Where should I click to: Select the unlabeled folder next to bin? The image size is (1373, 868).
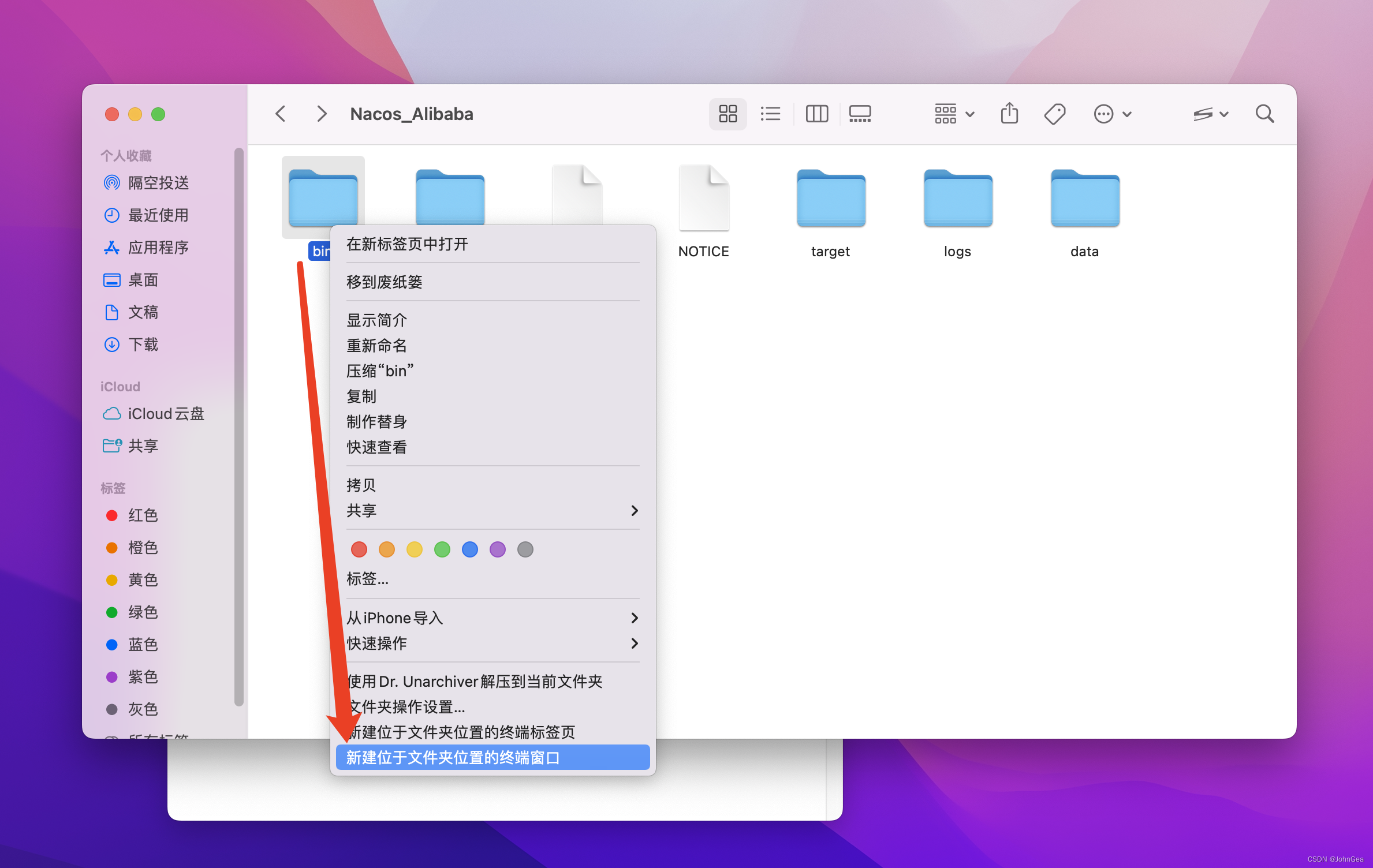pos(450,196)
